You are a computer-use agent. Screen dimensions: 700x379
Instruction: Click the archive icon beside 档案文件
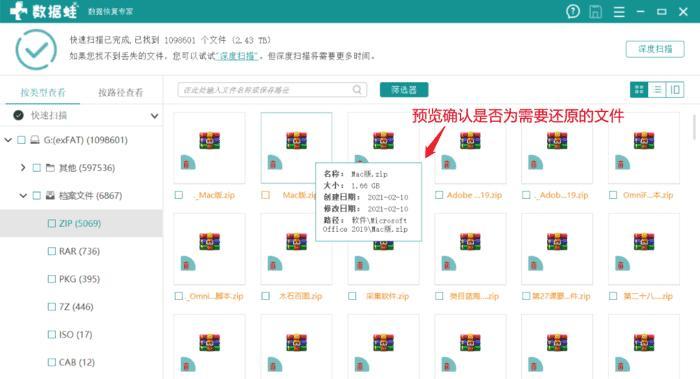tap(50, 196)
